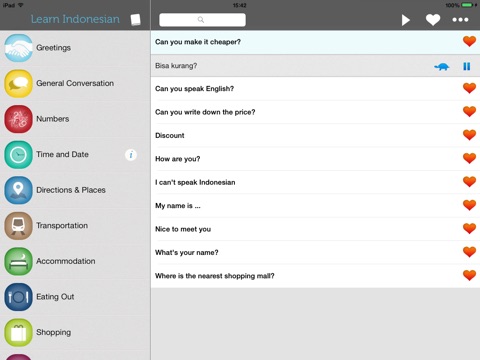Image resolution: width=480 pixels, height=360 pixels.
Task: Open the Time and Date clock icon
Action: tap(18, 155)
